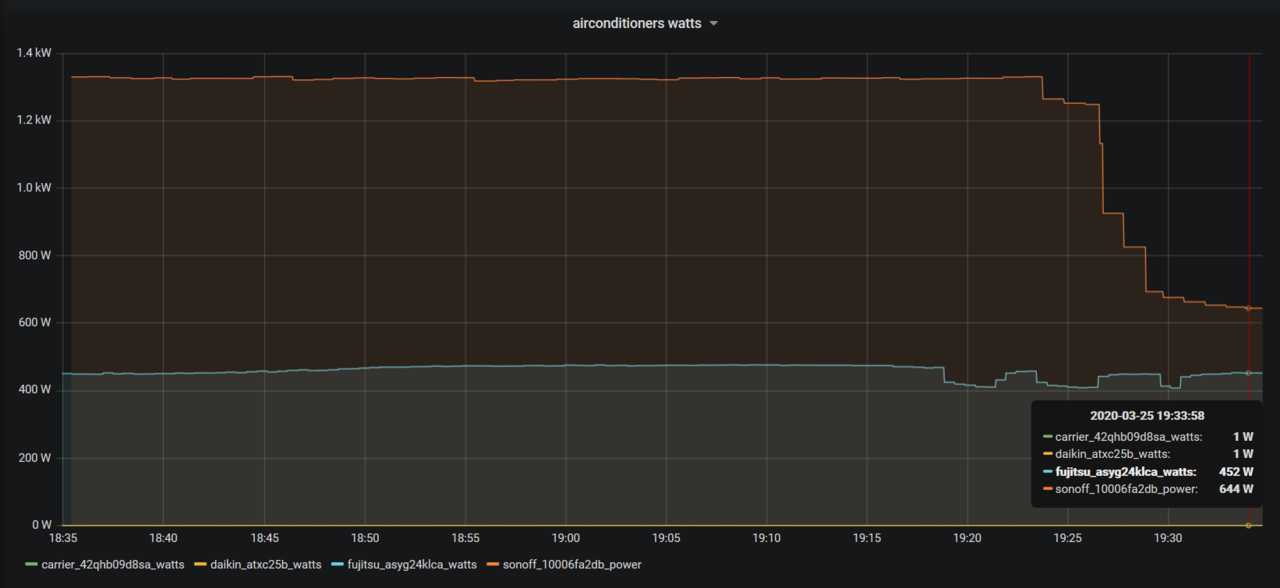Toggle fujitsu_asyg24klca_watts series in the legend
The image size is (1280, 588).
tap(413, 565)
